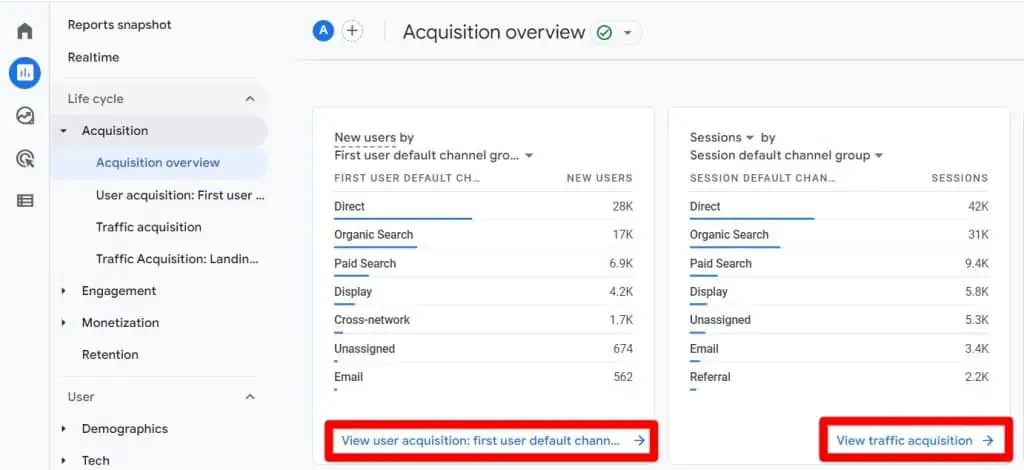The image size is (1024, 470).
Task: Click Display row showing 5.8K
Action: coord(839,292)
